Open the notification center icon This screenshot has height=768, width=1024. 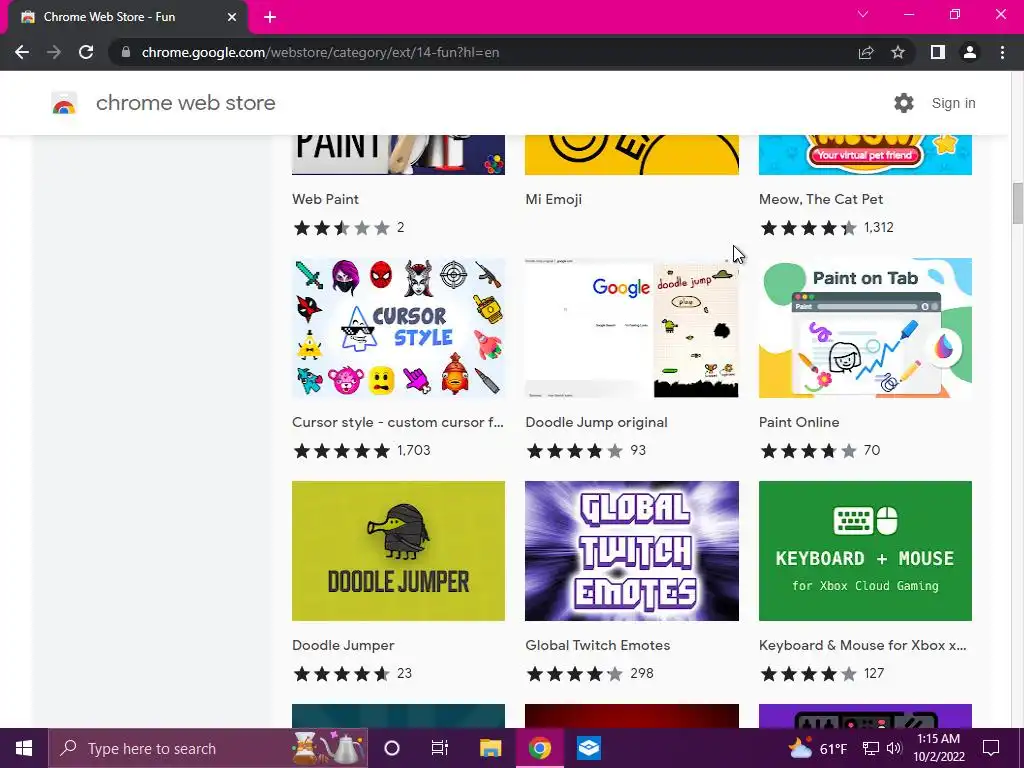[991, 748]
